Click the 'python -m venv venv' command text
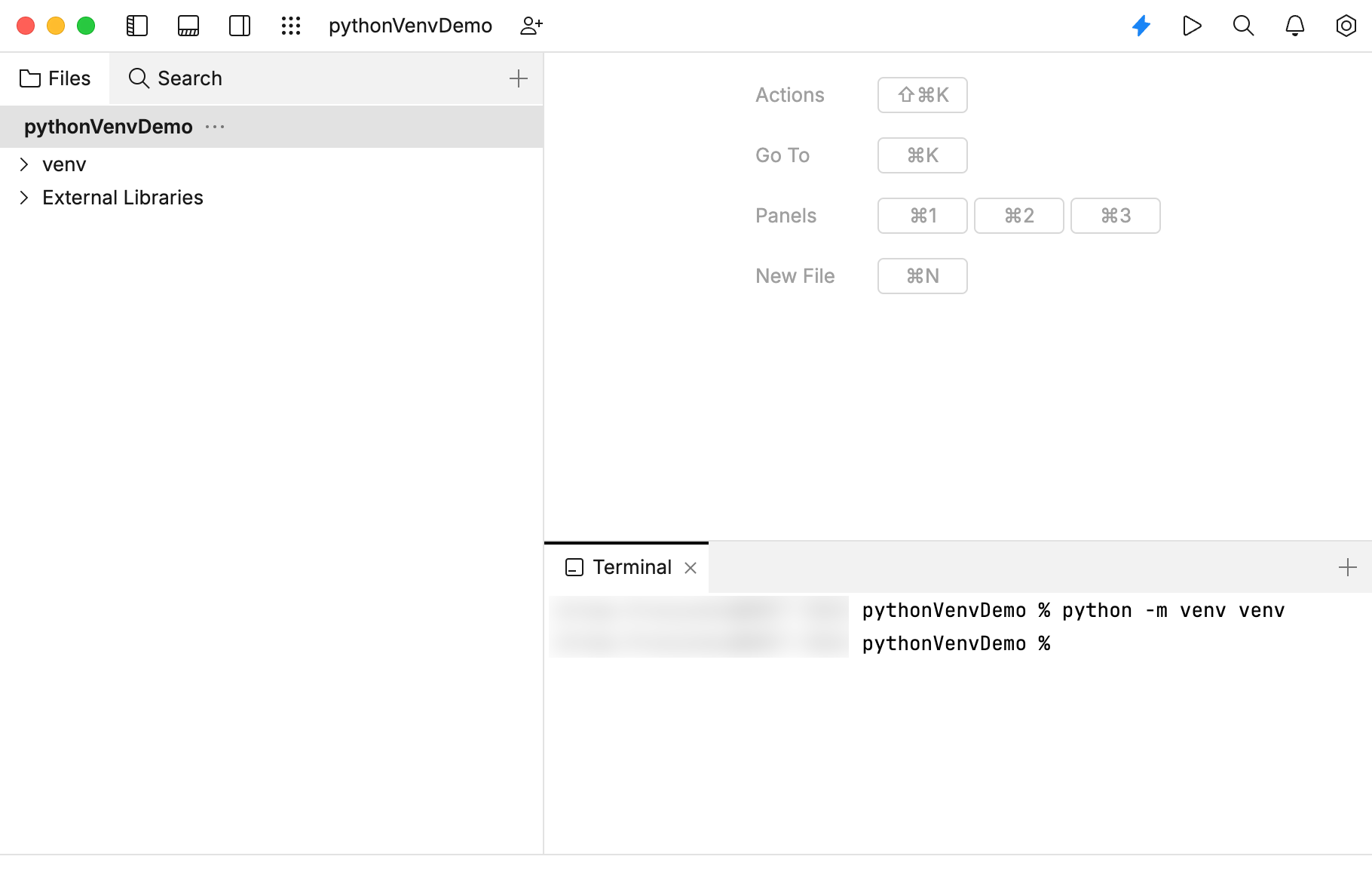1372x890 pixels. [x=1173, y=610]
